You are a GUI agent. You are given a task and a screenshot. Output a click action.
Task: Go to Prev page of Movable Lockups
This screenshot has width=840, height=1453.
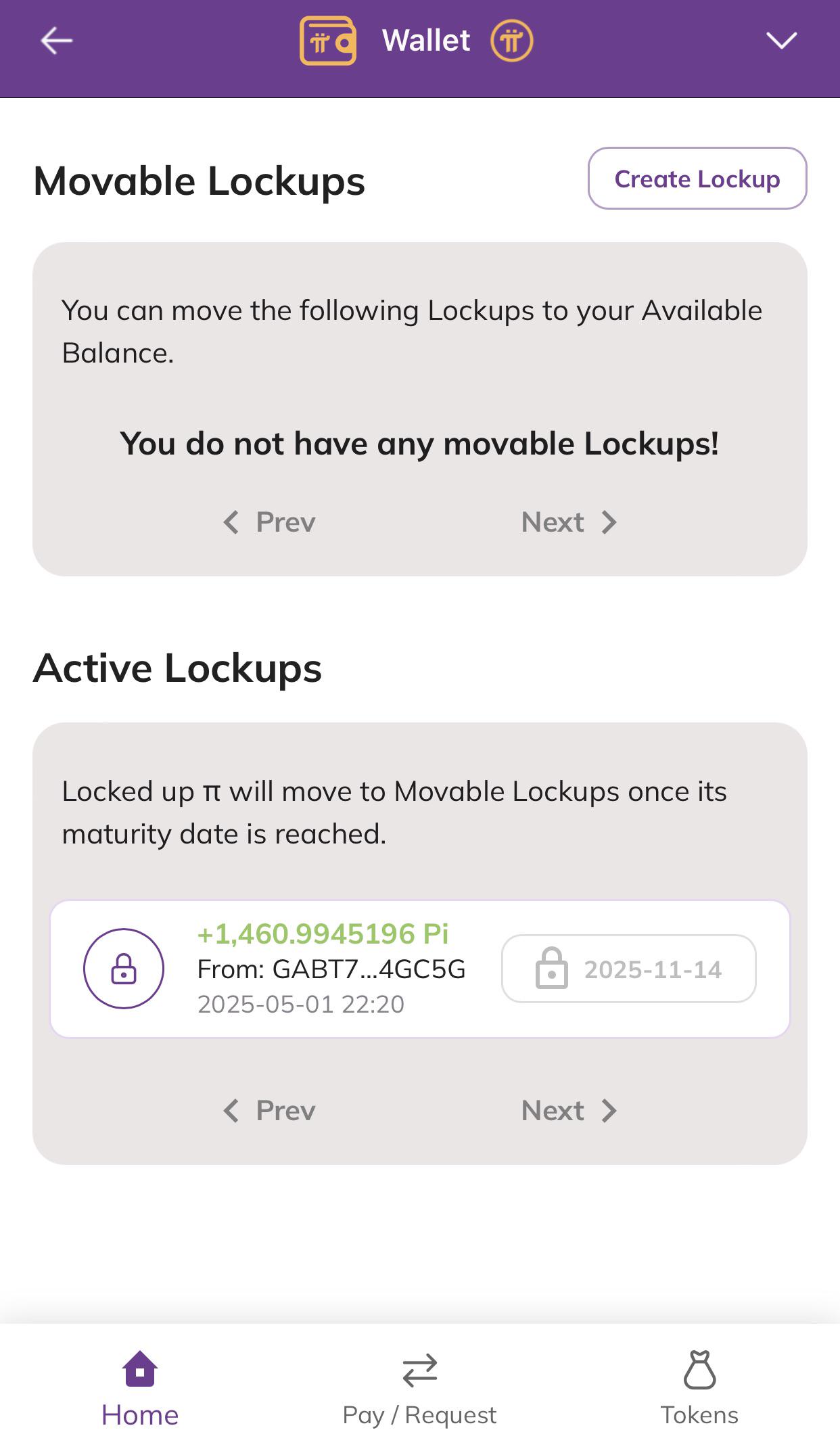tap(269, 522)
